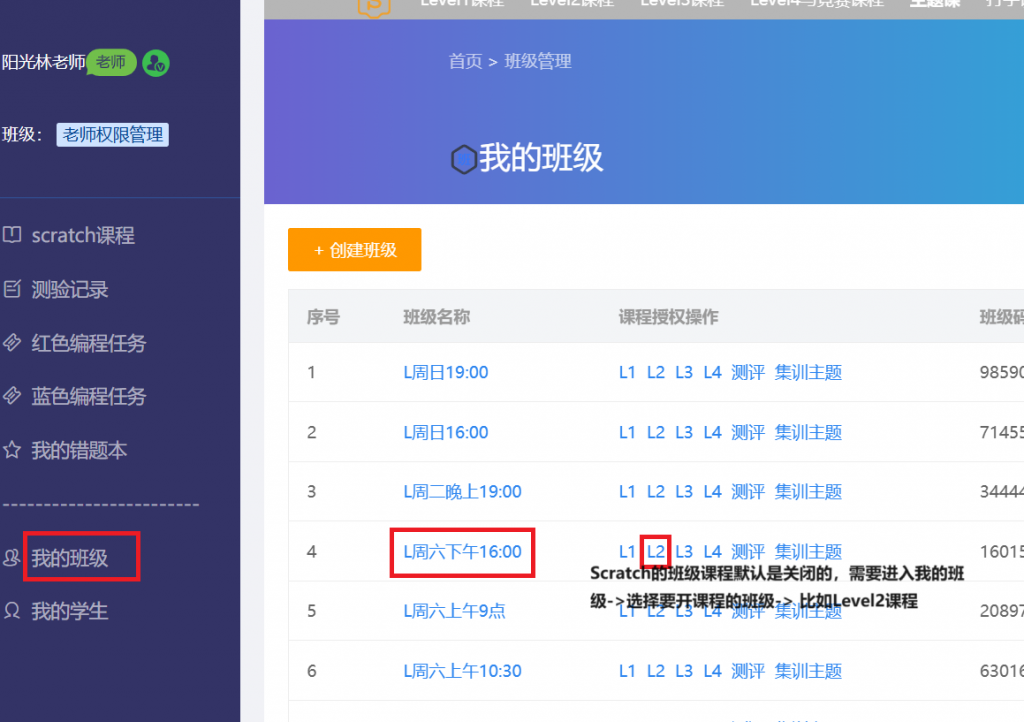Click L3 for L周日19:00
Viewport: 1024px width, 722px height.
click(x=684, y=372)
